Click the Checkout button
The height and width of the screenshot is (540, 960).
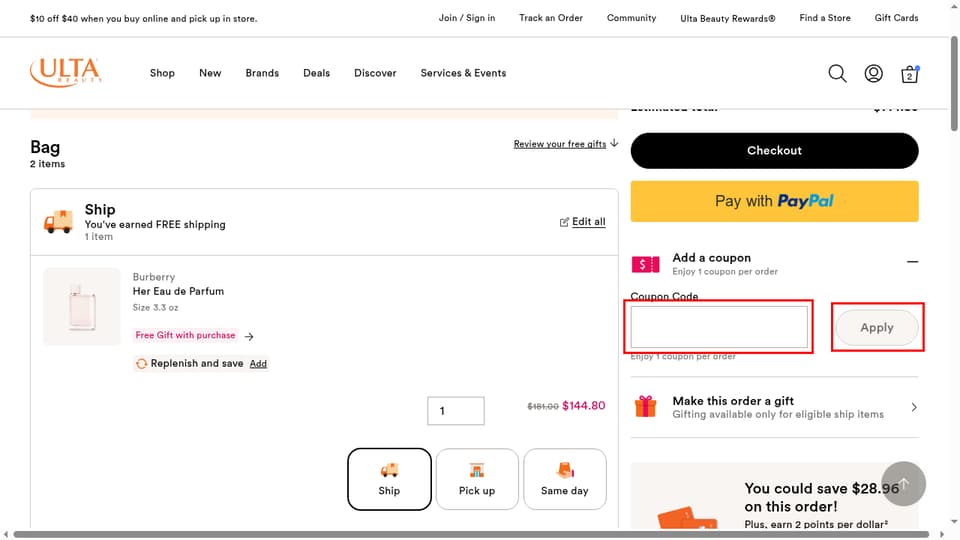click(x=774, y=151)
